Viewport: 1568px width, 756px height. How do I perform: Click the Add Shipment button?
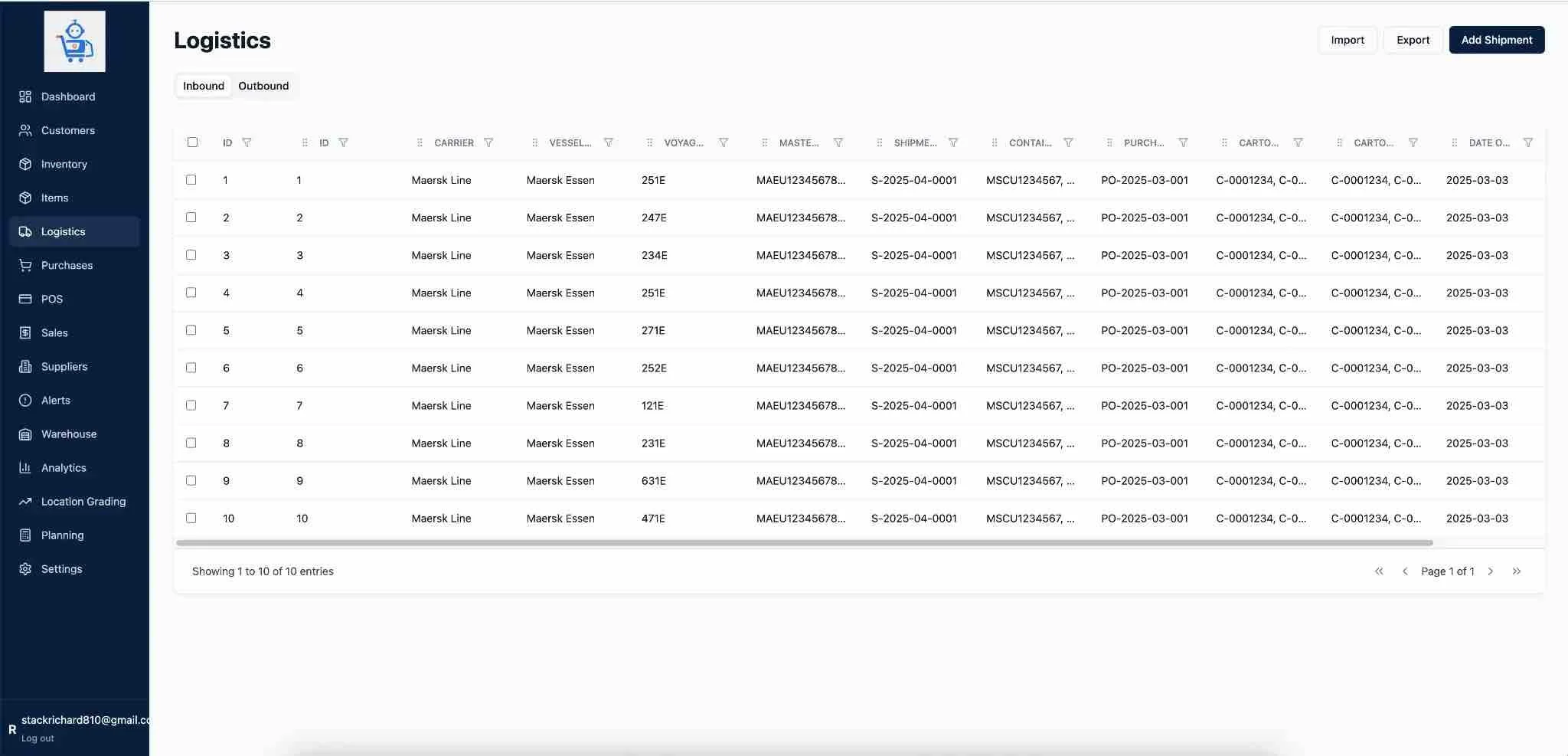pyautogui.click(x=1495, y=40)
